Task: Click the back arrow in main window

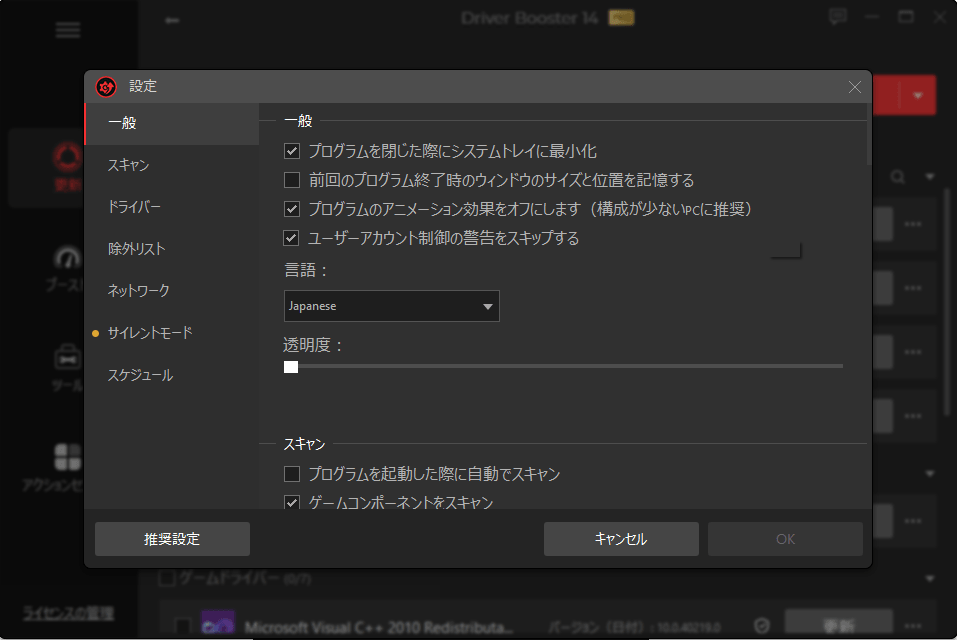Action: (x=172, y=20)
